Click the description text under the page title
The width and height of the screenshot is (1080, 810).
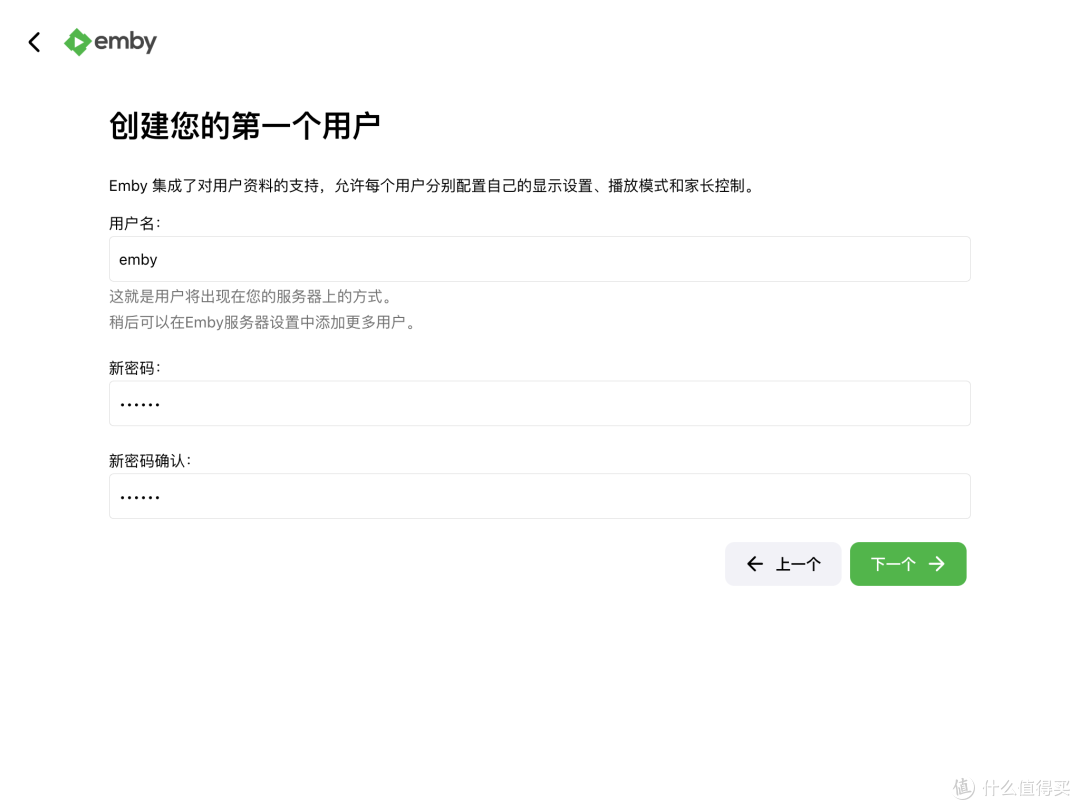[x=431, y=185]
